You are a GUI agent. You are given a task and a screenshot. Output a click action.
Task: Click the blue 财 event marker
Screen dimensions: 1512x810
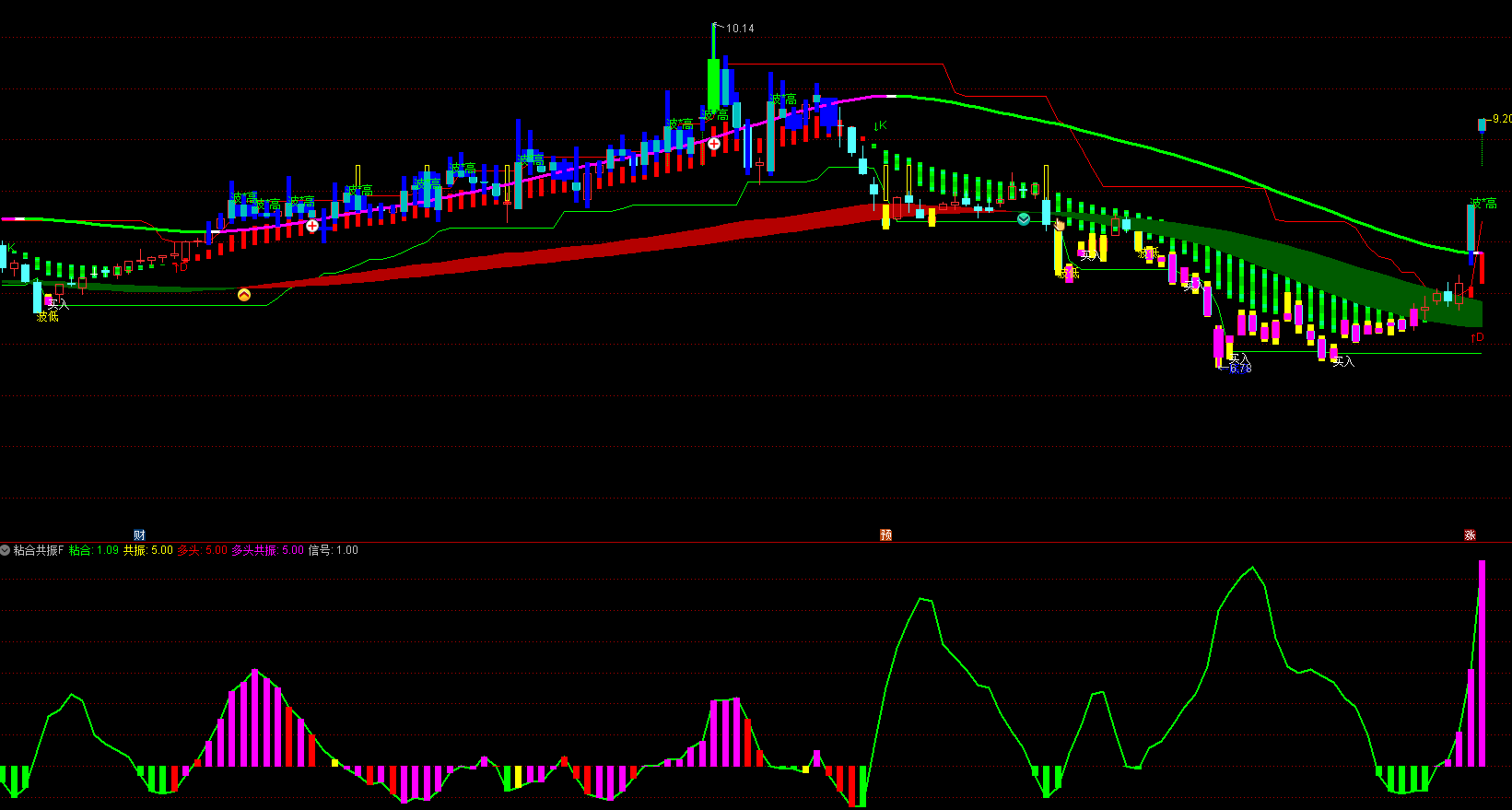(x=139, y=535)
